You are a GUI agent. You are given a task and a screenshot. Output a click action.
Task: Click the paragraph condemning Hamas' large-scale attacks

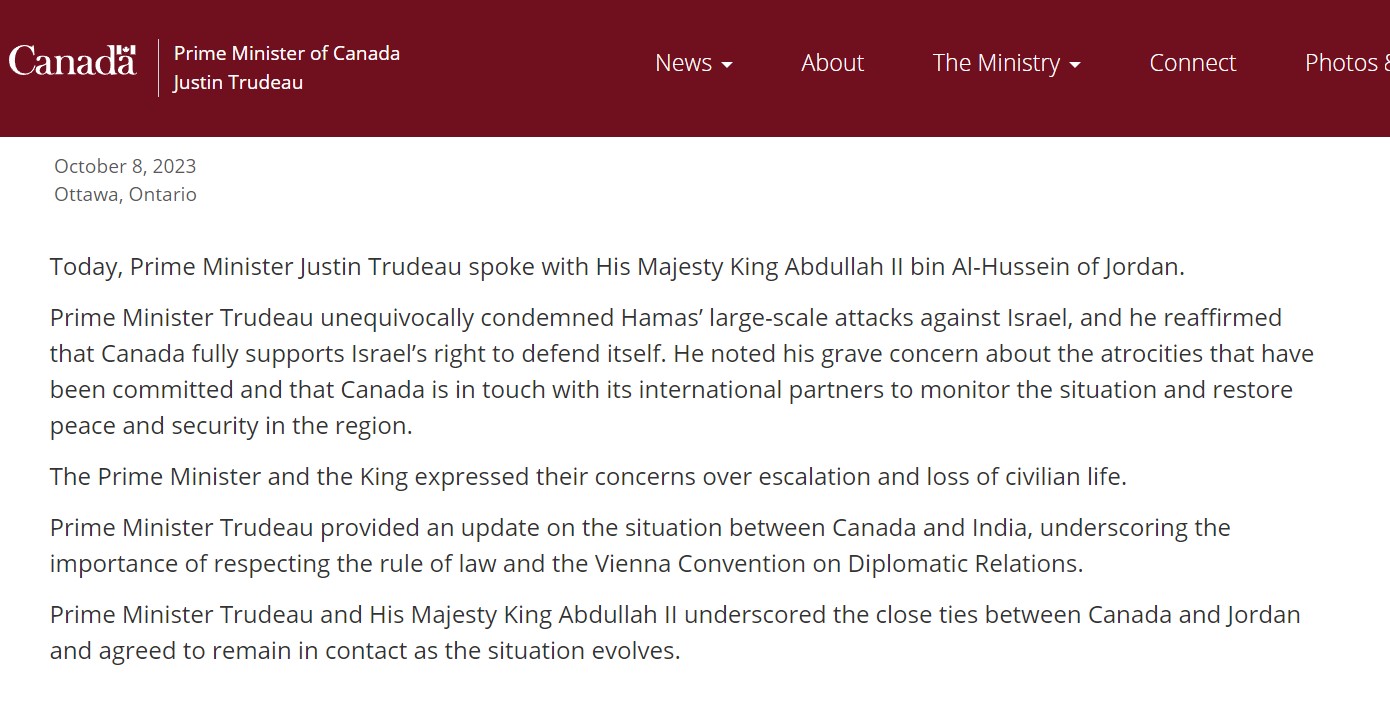[682, 372]
